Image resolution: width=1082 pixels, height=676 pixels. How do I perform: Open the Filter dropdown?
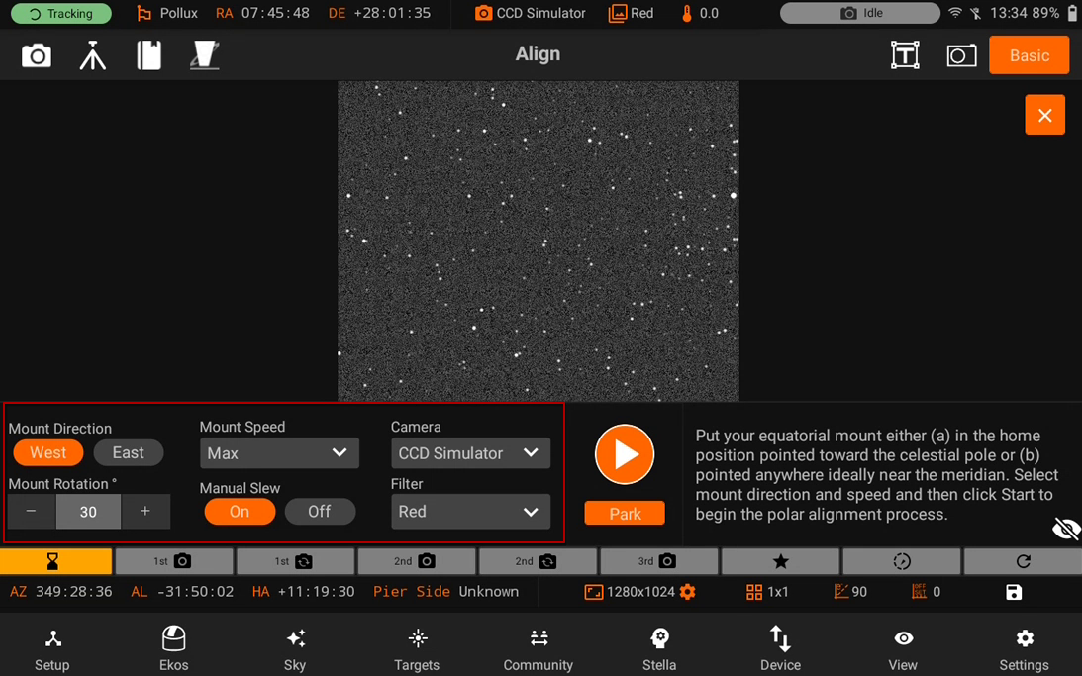tap(470, 512)
